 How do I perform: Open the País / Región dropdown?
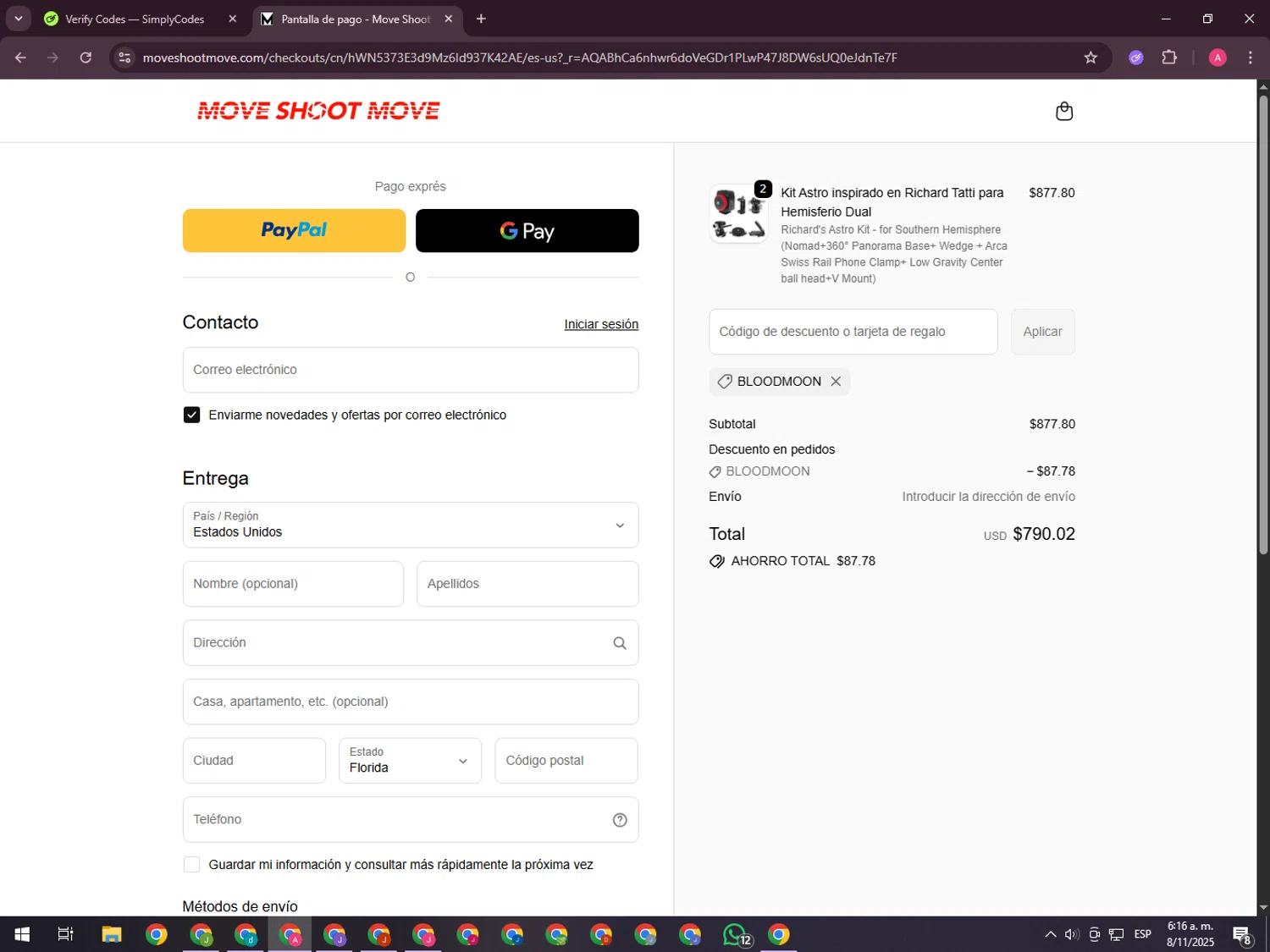(411, 525)
